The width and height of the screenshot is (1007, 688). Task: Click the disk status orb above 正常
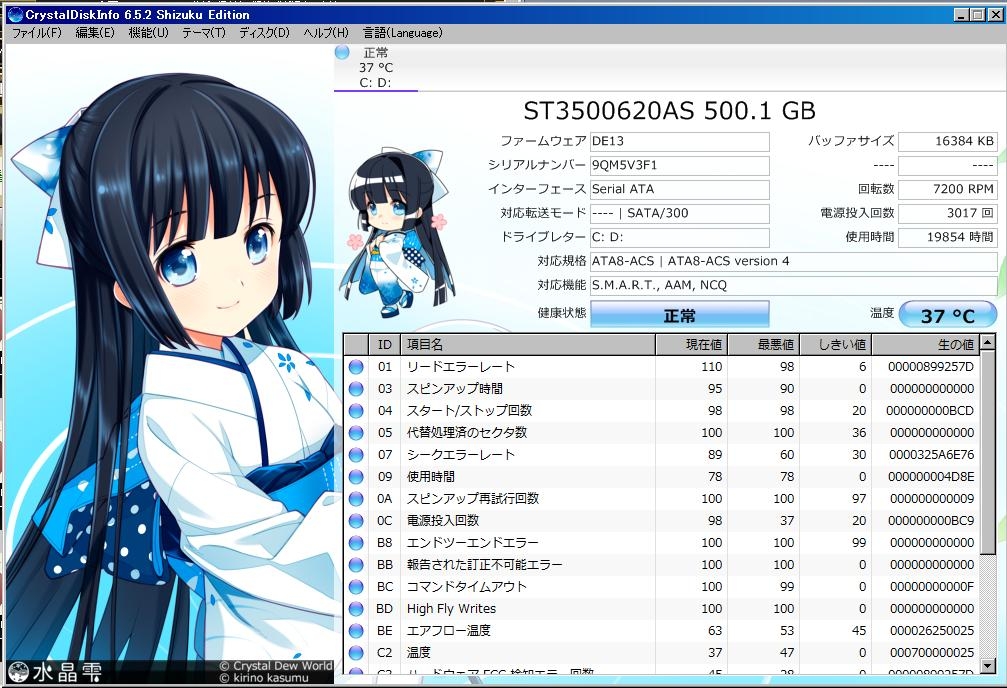click(x=342, y=53)
